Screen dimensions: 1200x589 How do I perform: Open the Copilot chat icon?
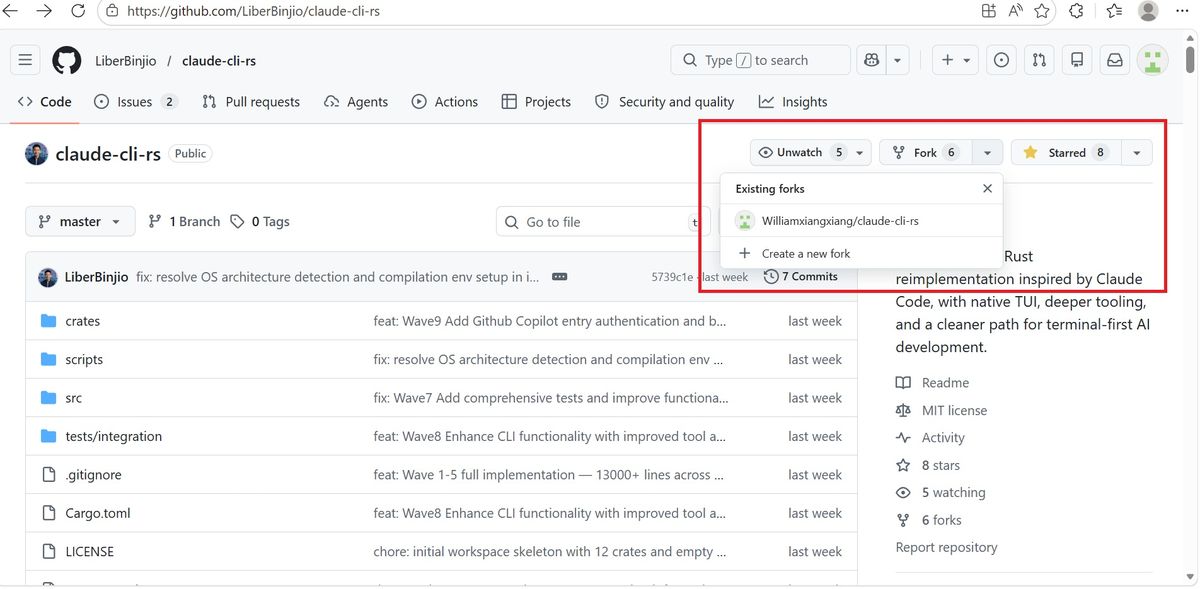(x=872, y=60)
